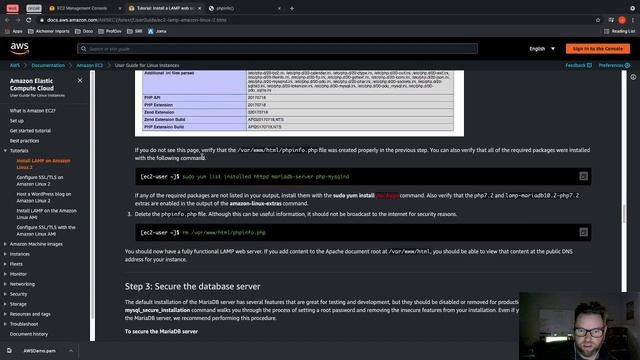Open the AWSDemo.pem download options arrow
Viewport: 640px width, 360px height.
coord(71,351)
